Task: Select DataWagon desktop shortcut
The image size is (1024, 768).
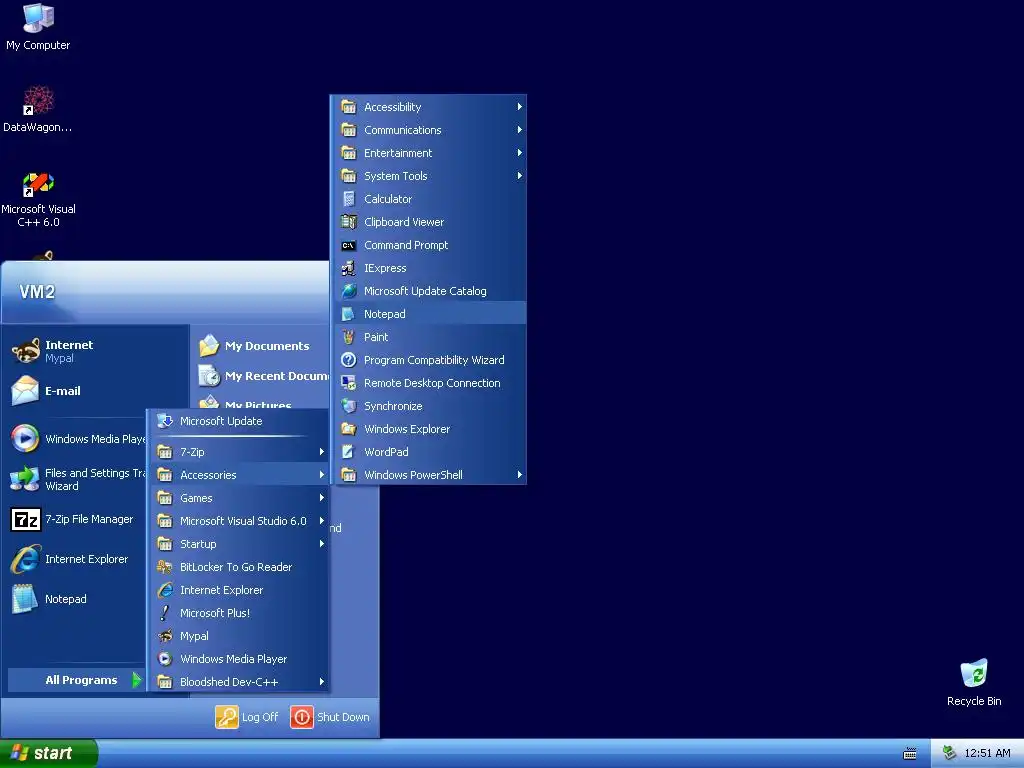Action: [x=38, y=109]
